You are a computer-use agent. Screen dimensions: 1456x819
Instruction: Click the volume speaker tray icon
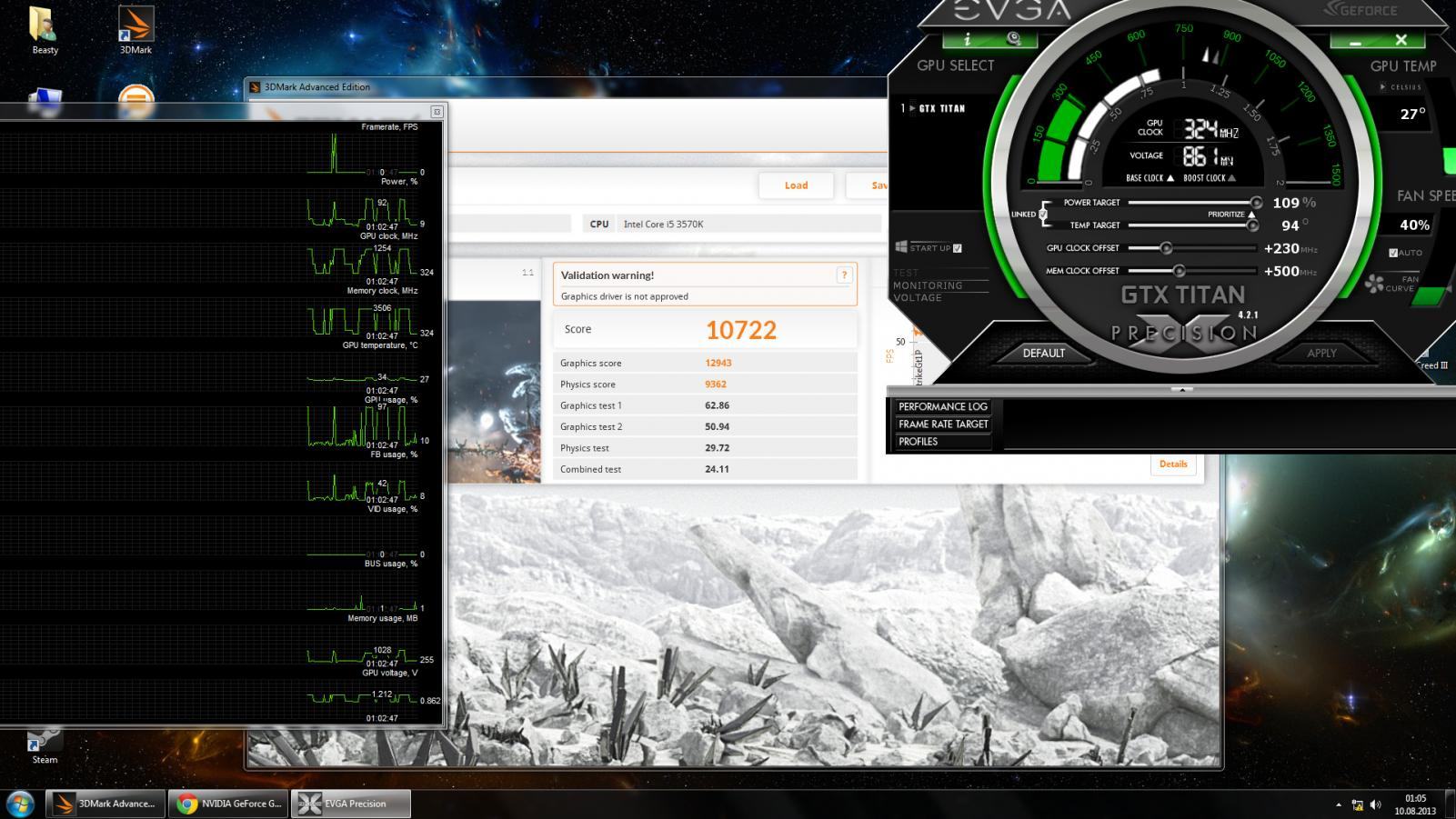point(1375,804)
